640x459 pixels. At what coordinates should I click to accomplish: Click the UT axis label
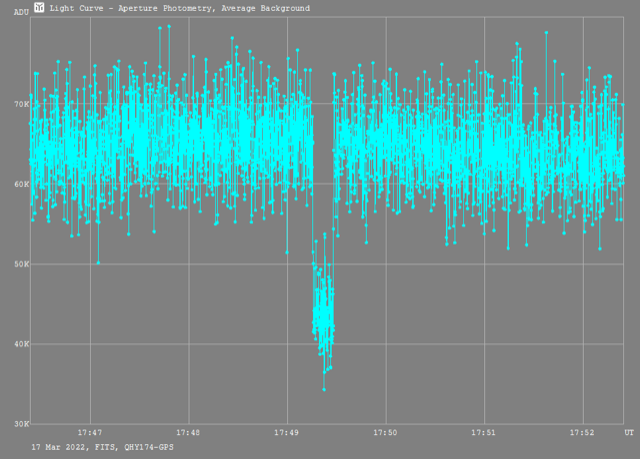629,432
